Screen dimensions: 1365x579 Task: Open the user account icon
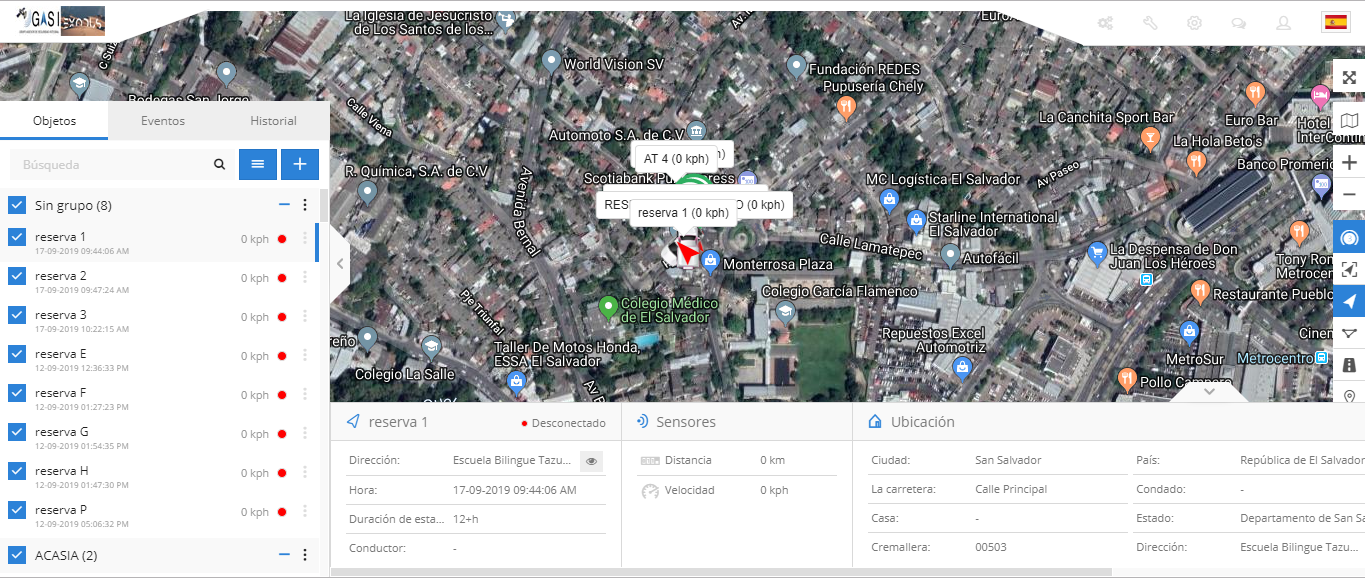[1283, 23]
